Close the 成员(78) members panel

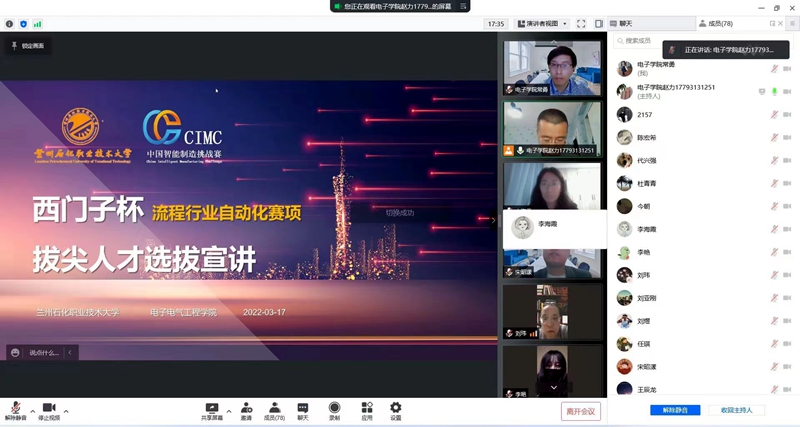click(780, 23)
